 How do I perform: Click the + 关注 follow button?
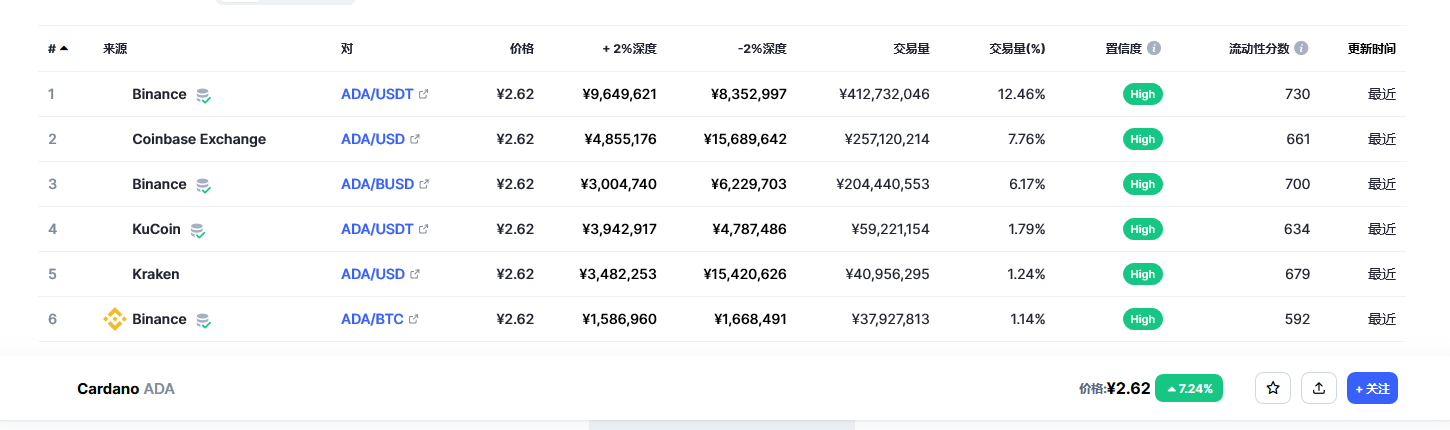(1372, 388)
